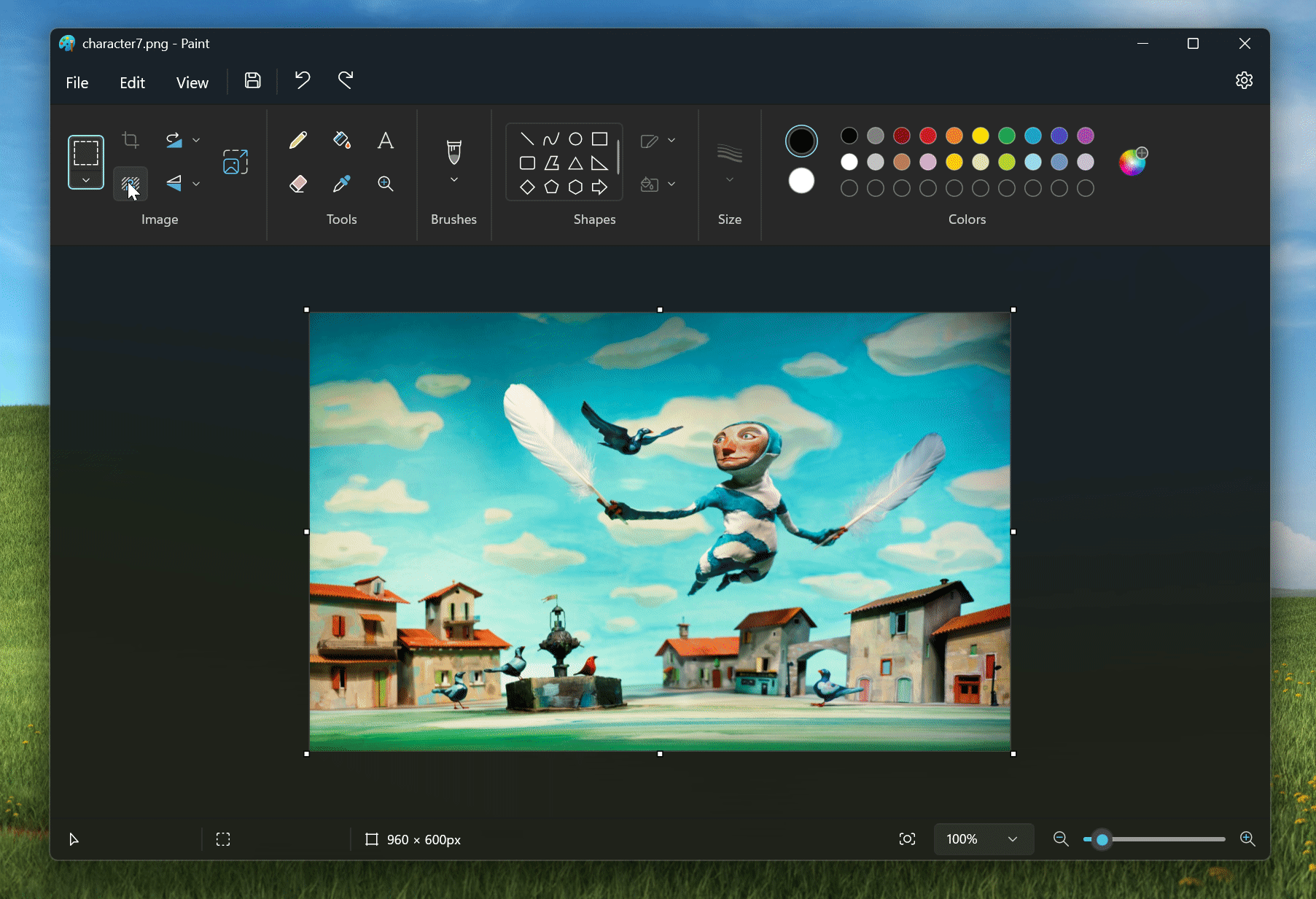Select the Fill with color tool

click(x=341, y=140)
